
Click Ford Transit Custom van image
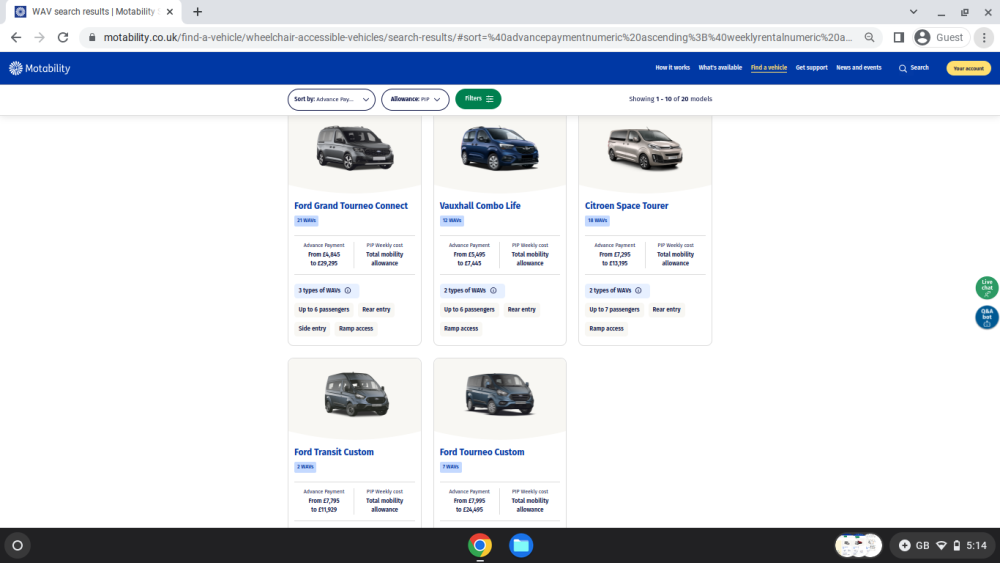[356, 394]
